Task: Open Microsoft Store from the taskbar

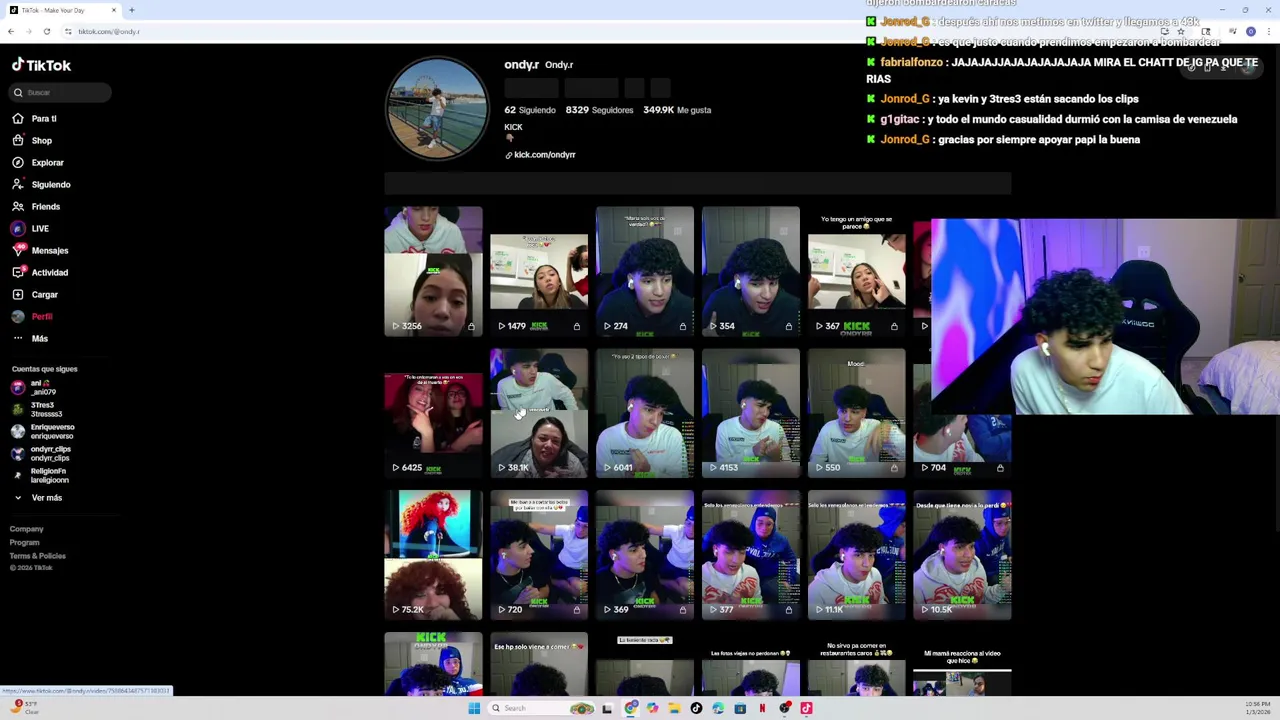Action: 740,708
